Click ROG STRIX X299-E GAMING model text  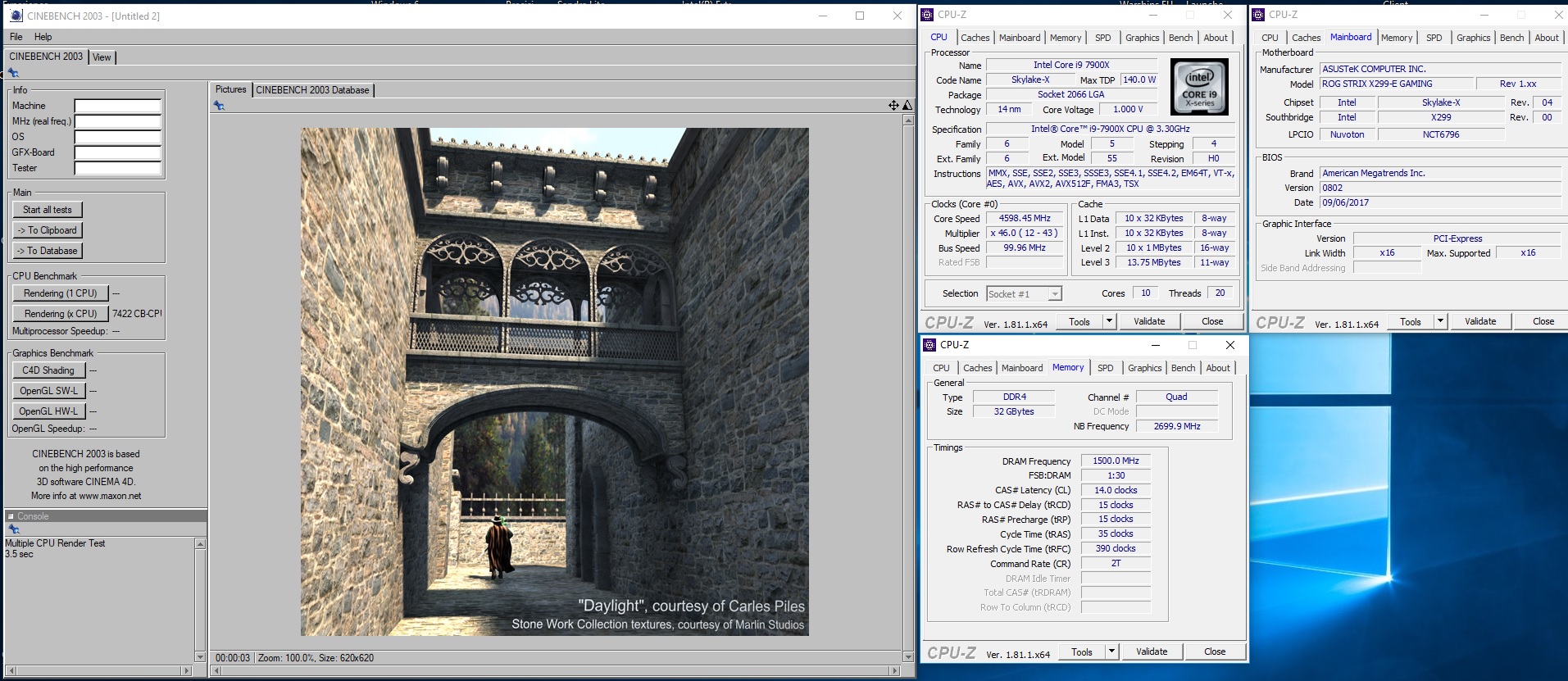pyautogui.click(x=1377, y=84)
